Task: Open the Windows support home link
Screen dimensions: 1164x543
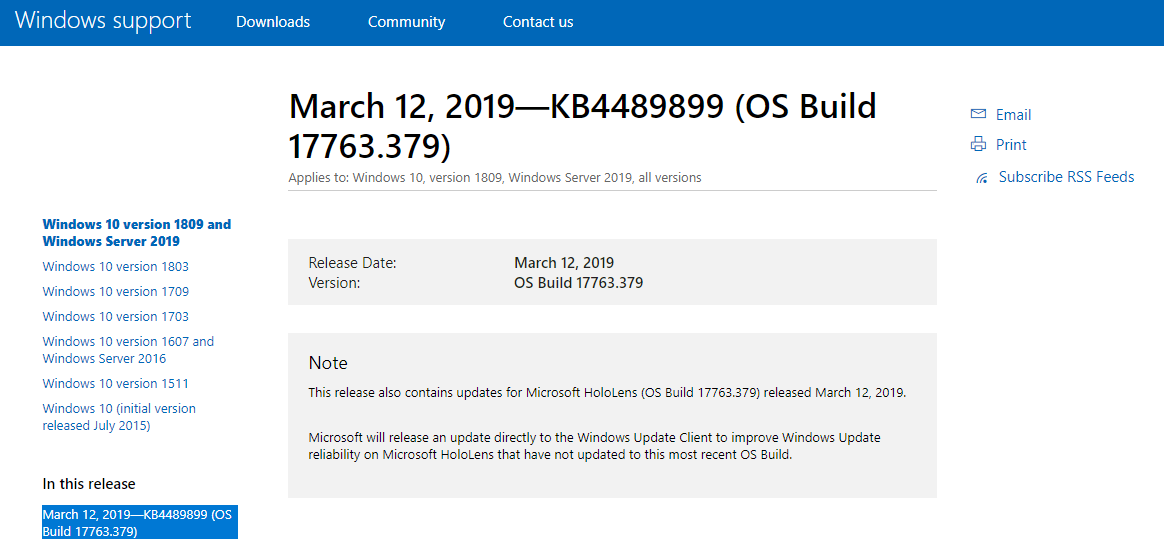Action: point(103,21)
